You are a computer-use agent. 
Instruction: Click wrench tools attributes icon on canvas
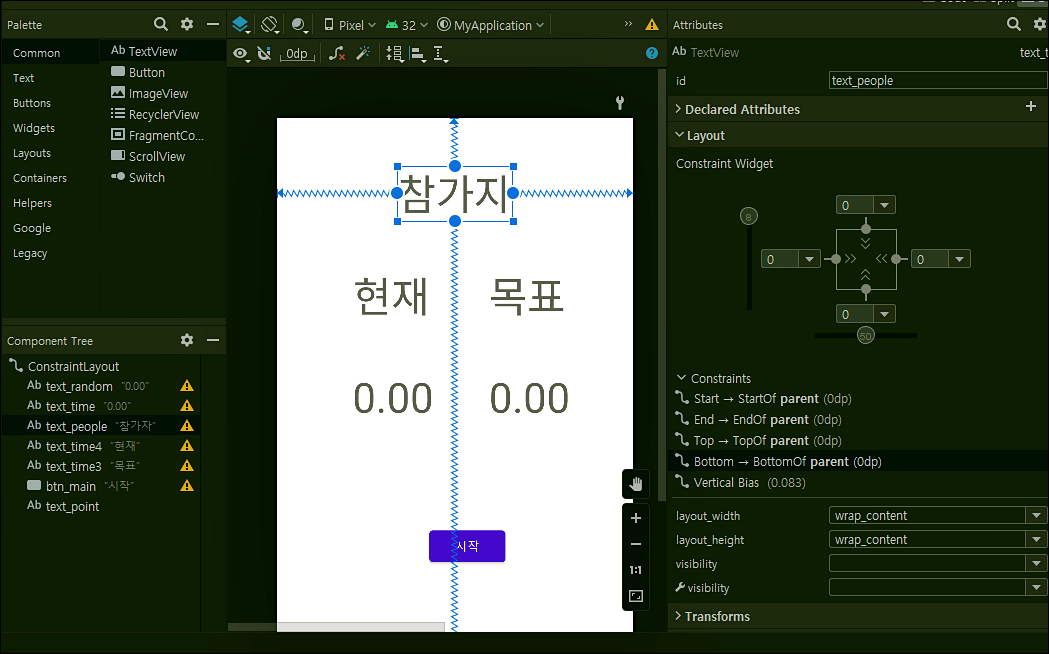click(x=620, y=102)
